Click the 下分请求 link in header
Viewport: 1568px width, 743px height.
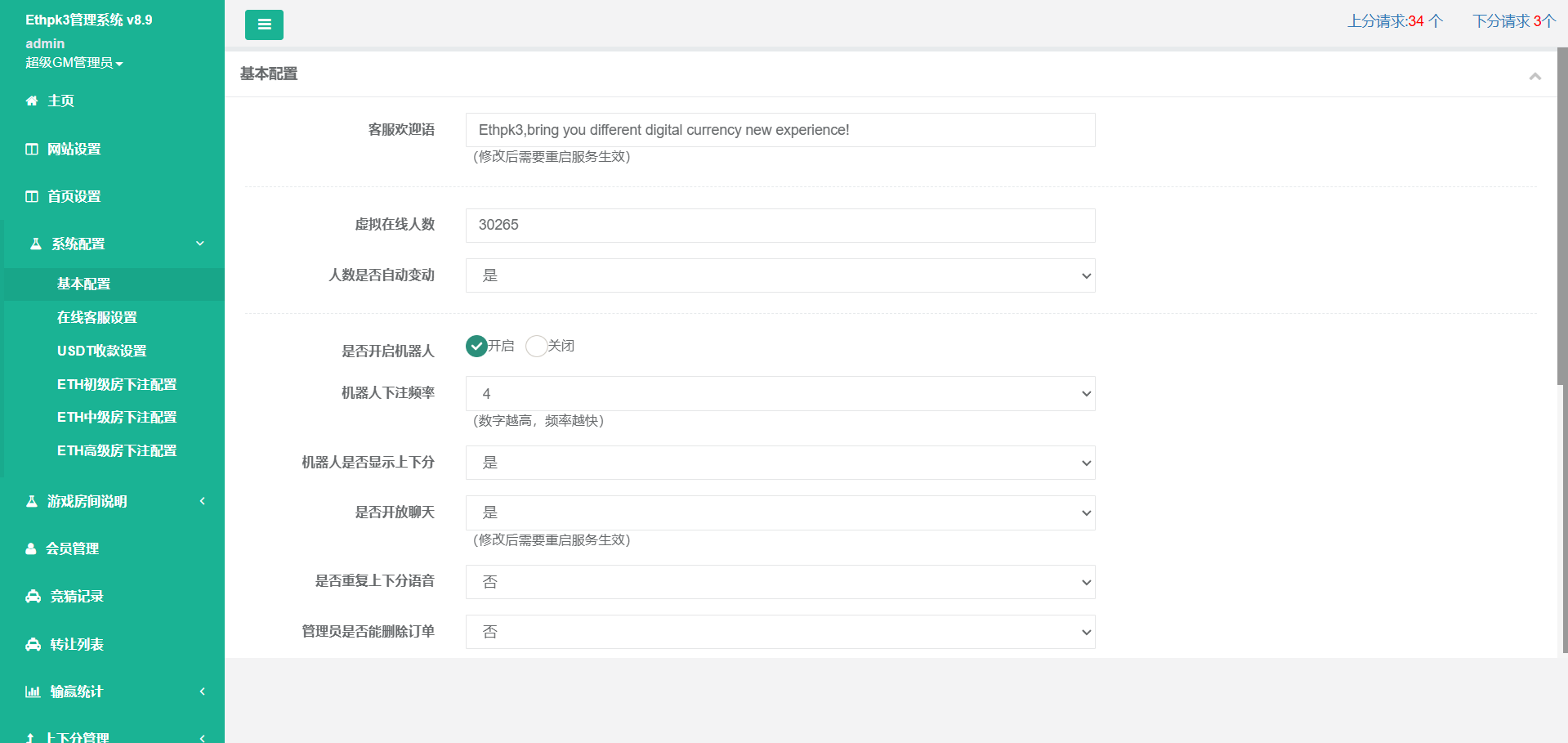tap(1513, 21)
